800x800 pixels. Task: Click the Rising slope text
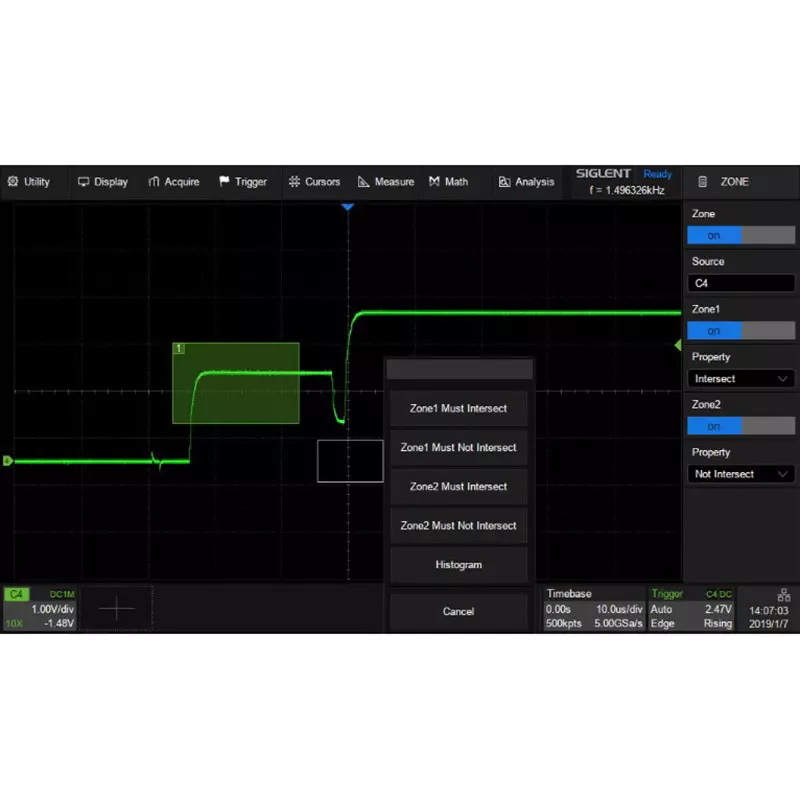(x=717, y=623)
